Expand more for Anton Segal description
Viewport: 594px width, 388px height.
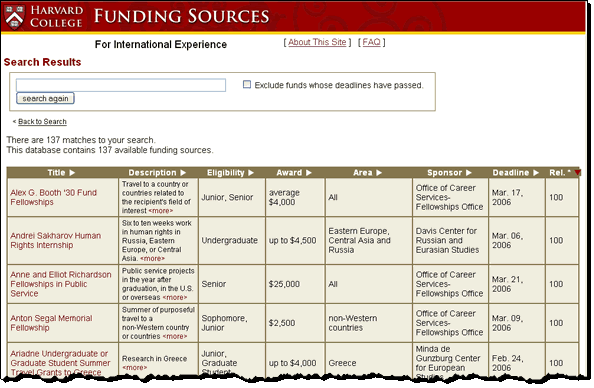pos(175,336)
